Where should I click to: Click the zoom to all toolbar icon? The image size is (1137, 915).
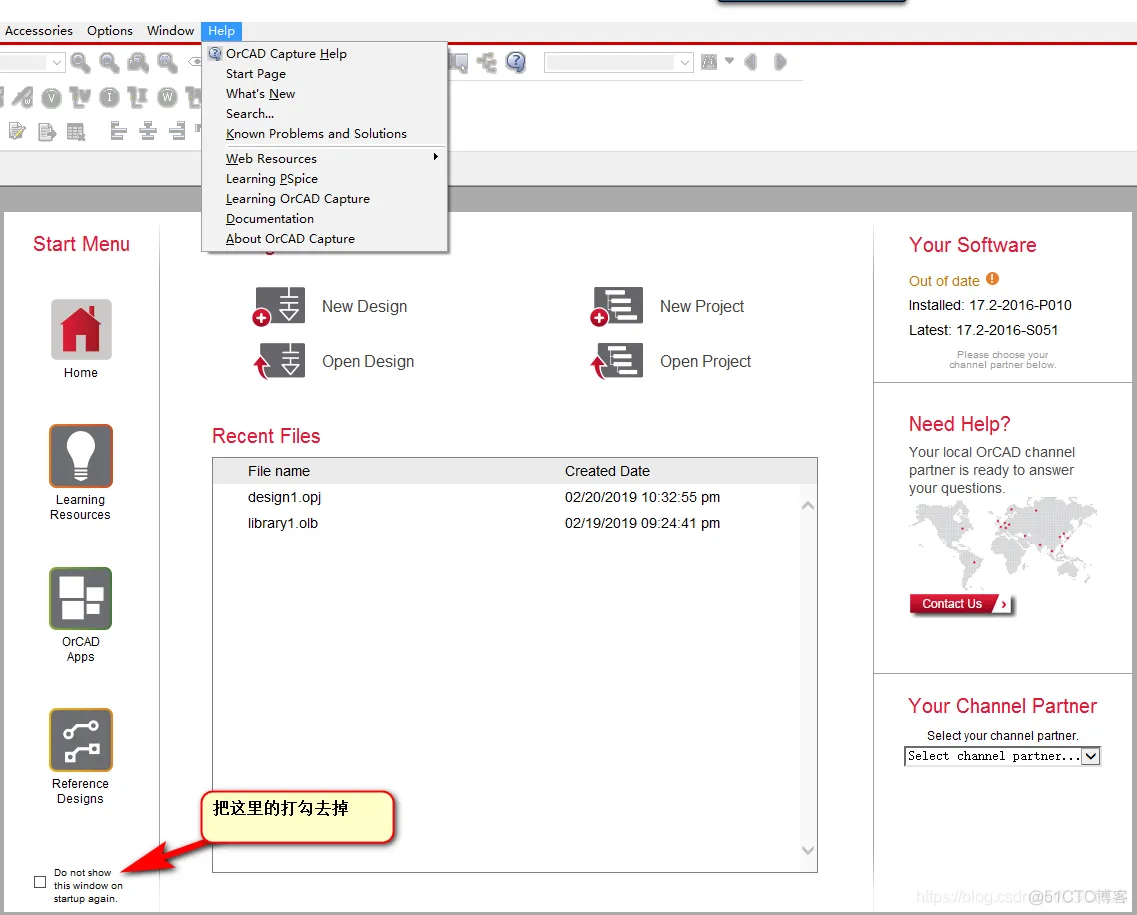[x=168, y=63]
